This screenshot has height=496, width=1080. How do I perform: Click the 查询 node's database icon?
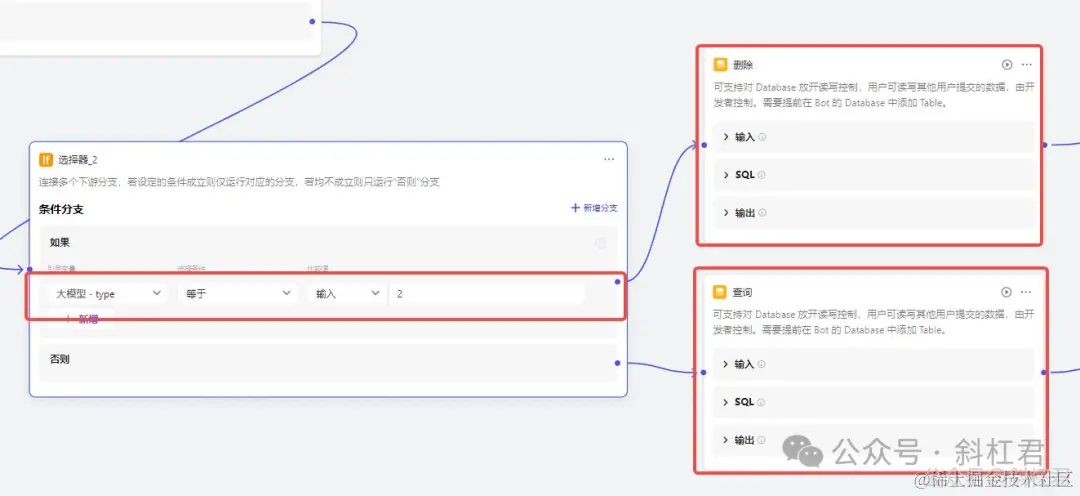pos(720,292)
